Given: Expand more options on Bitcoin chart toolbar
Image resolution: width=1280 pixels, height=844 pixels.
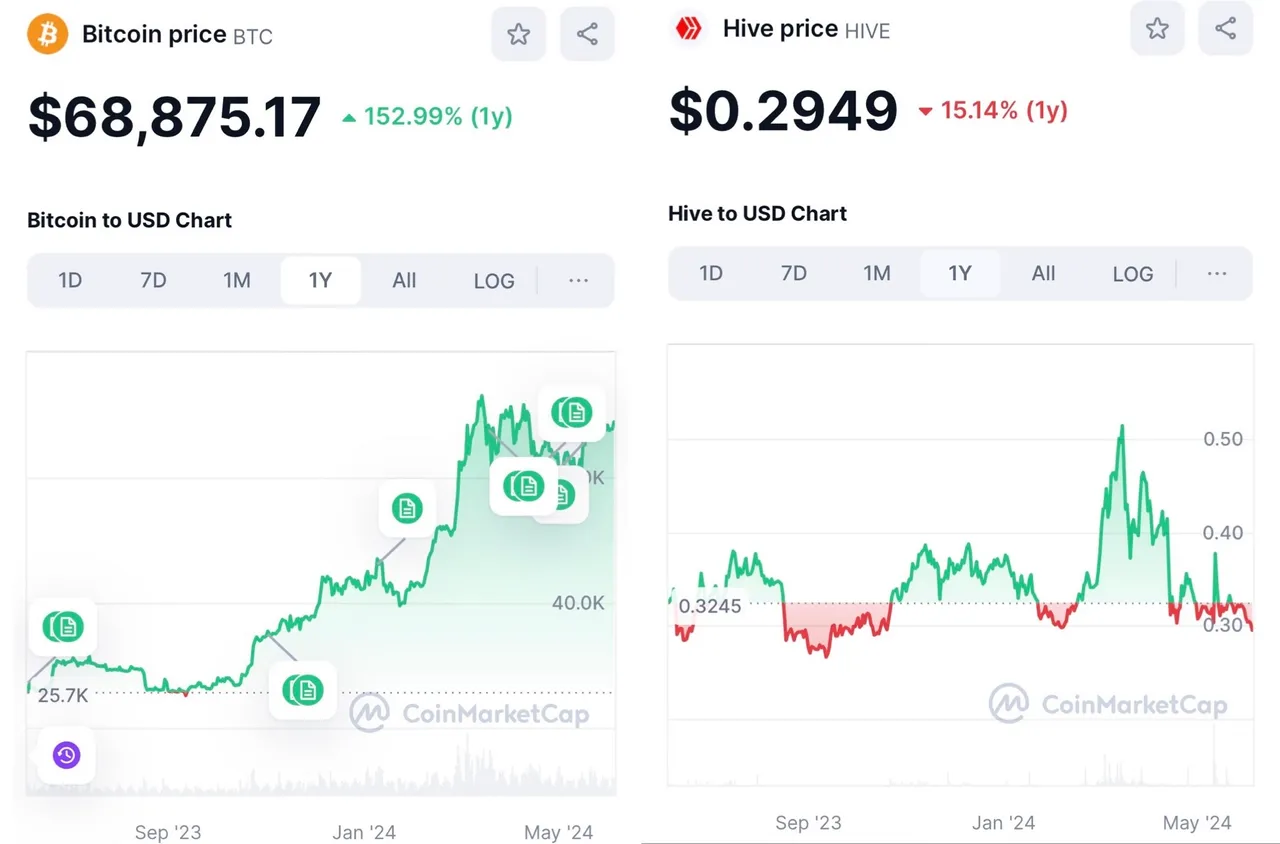Looking at the screenshot, I should [x=578, y=281].
